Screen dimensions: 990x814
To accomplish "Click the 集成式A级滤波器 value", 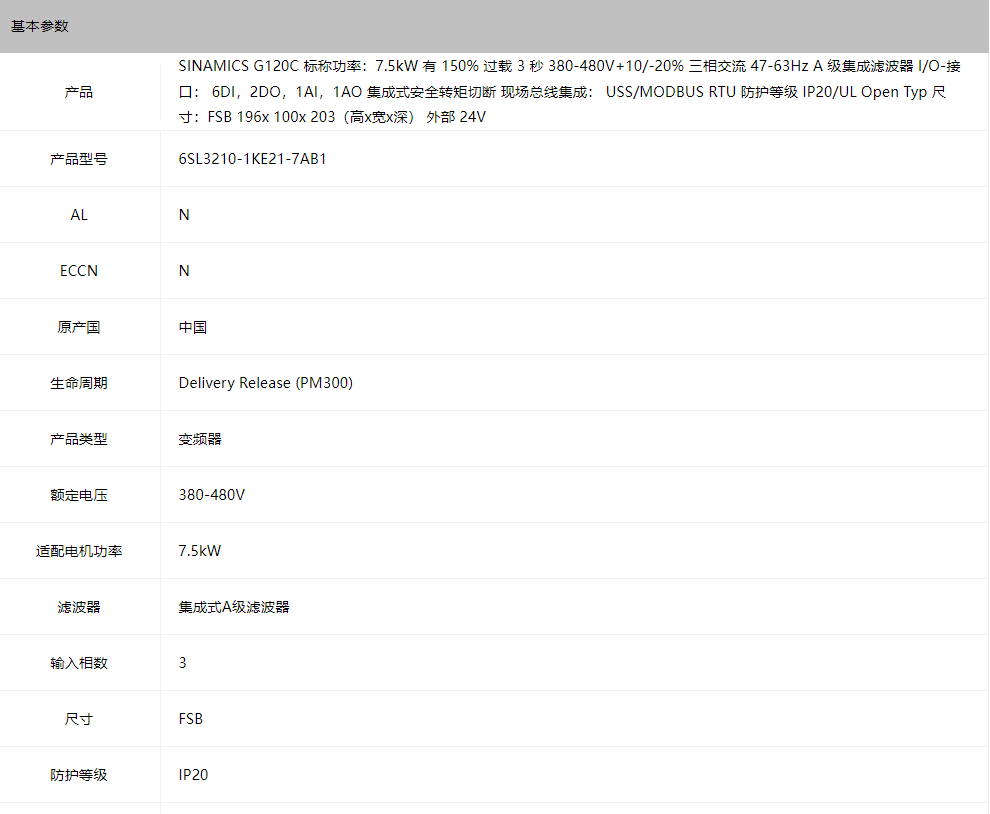I will click(234, 607).
